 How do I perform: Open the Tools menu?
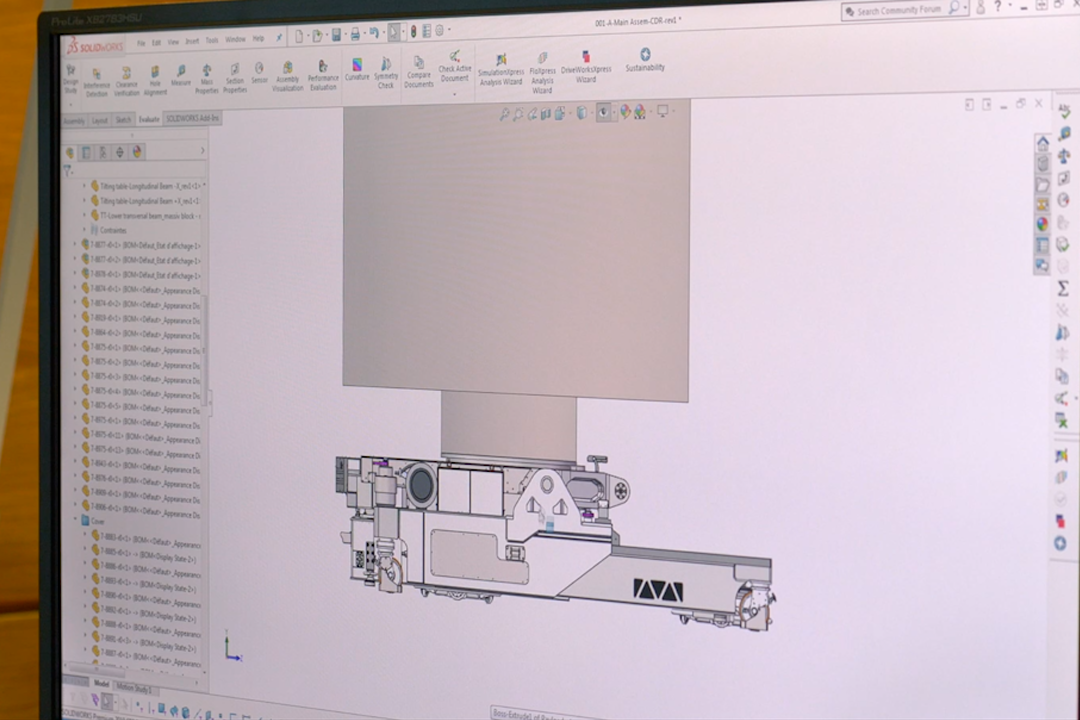click(x=212, y=40)
